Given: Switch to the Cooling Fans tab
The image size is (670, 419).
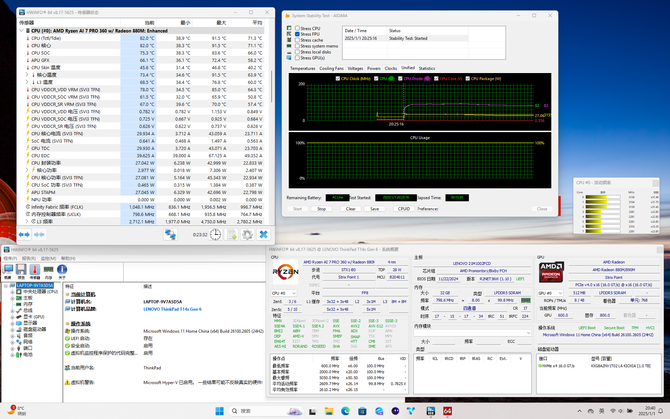Looking at the screenshot, I should click(x=332, y=68).
